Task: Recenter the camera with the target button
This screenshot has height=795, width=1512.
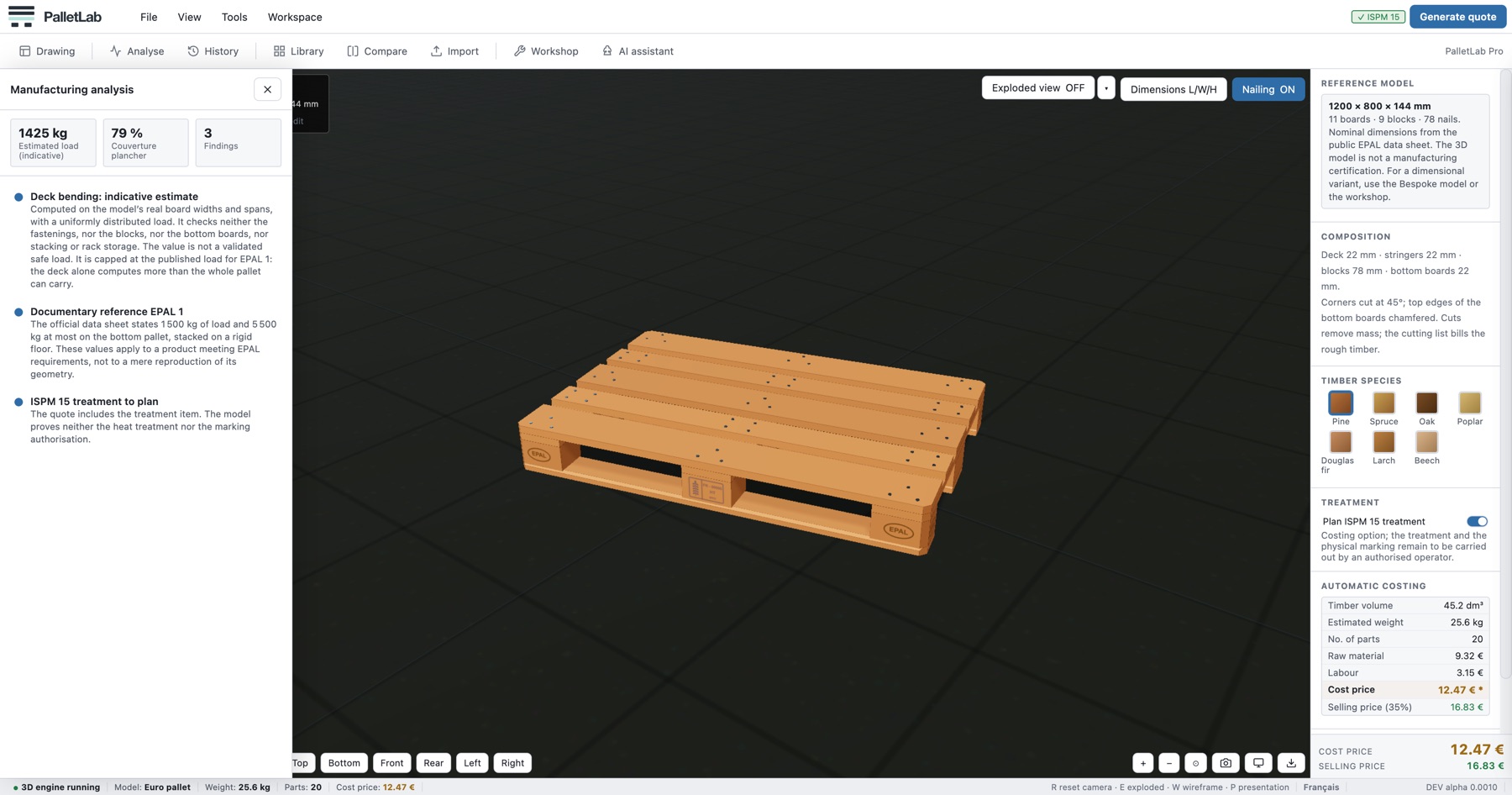Action: pos(1195,763)
